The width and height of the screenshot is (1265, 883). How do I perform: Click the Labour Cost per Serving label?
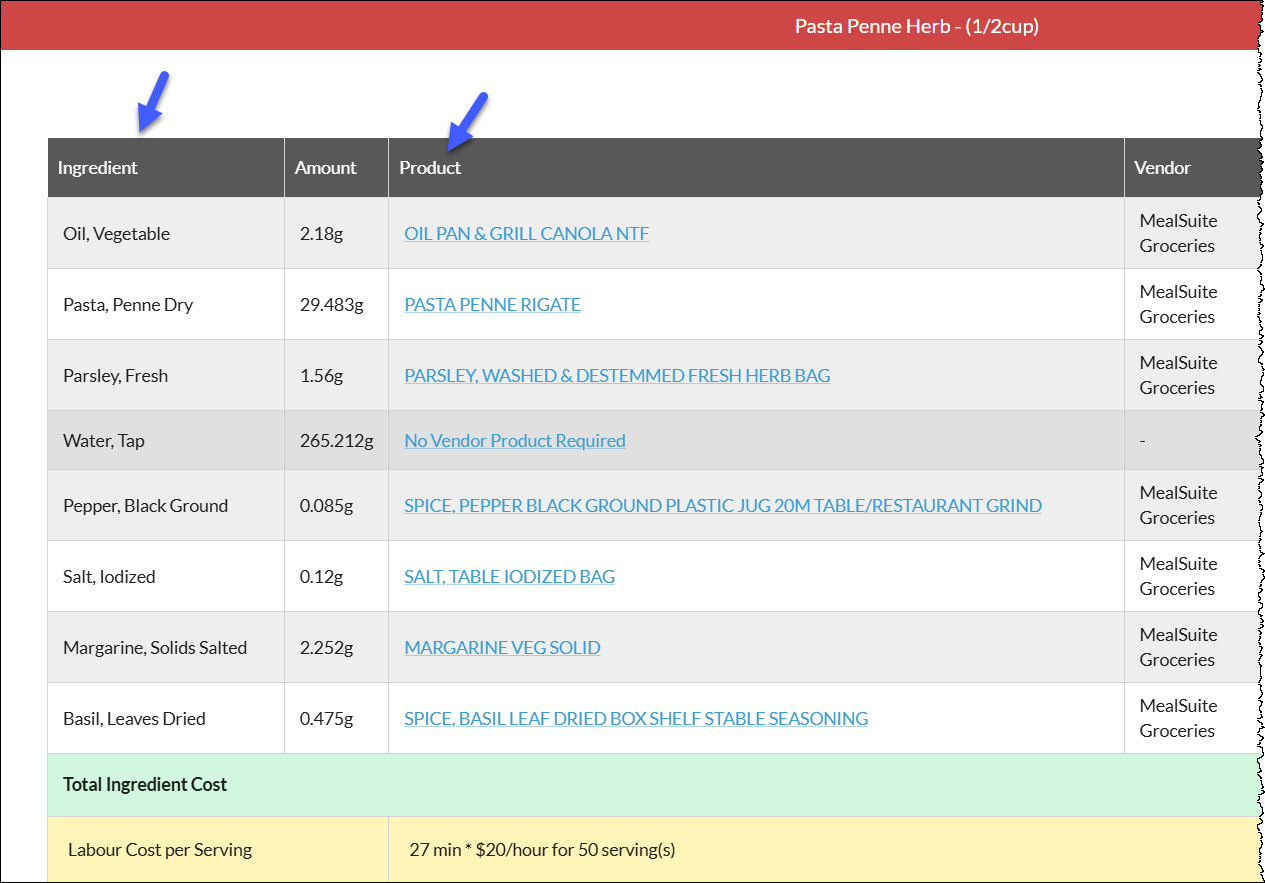[x=160, y=850]
